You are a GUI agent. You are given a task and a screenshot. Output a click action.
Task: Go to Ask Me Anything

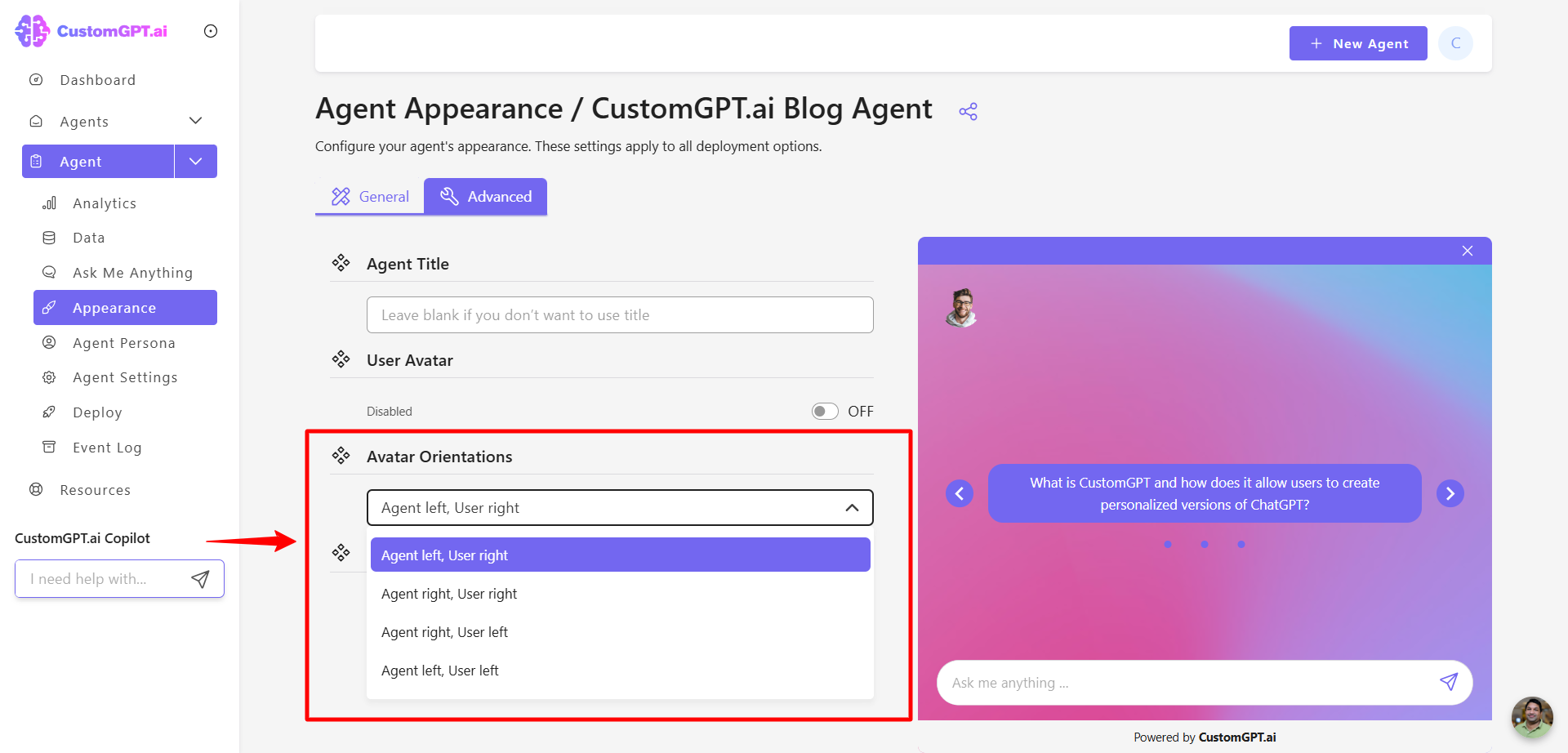(x=132, y=273)
